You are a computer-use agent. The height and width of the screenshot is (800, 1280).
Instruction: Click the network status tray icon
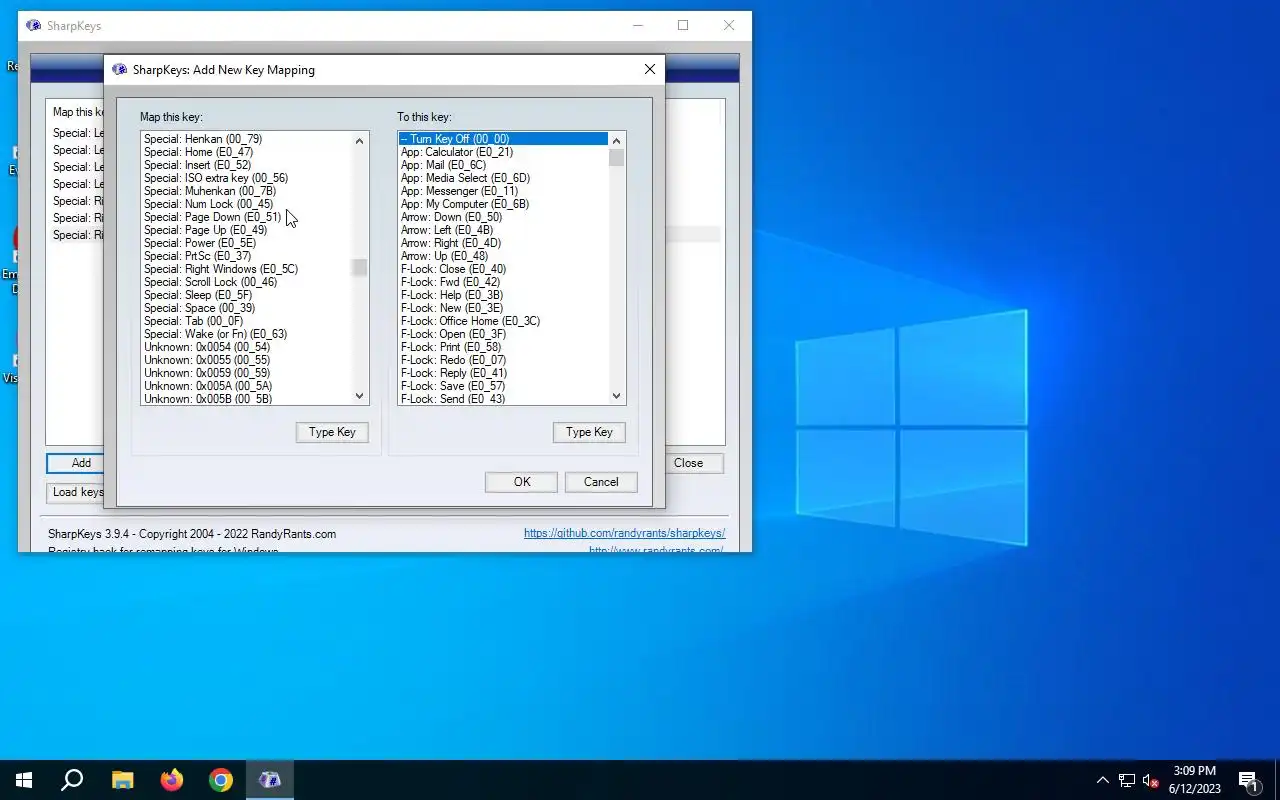[x=1127, y=780]
